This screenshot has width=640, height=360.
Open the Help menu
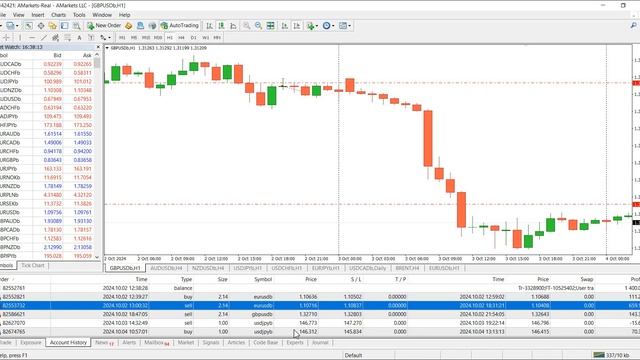pos(124,15)
